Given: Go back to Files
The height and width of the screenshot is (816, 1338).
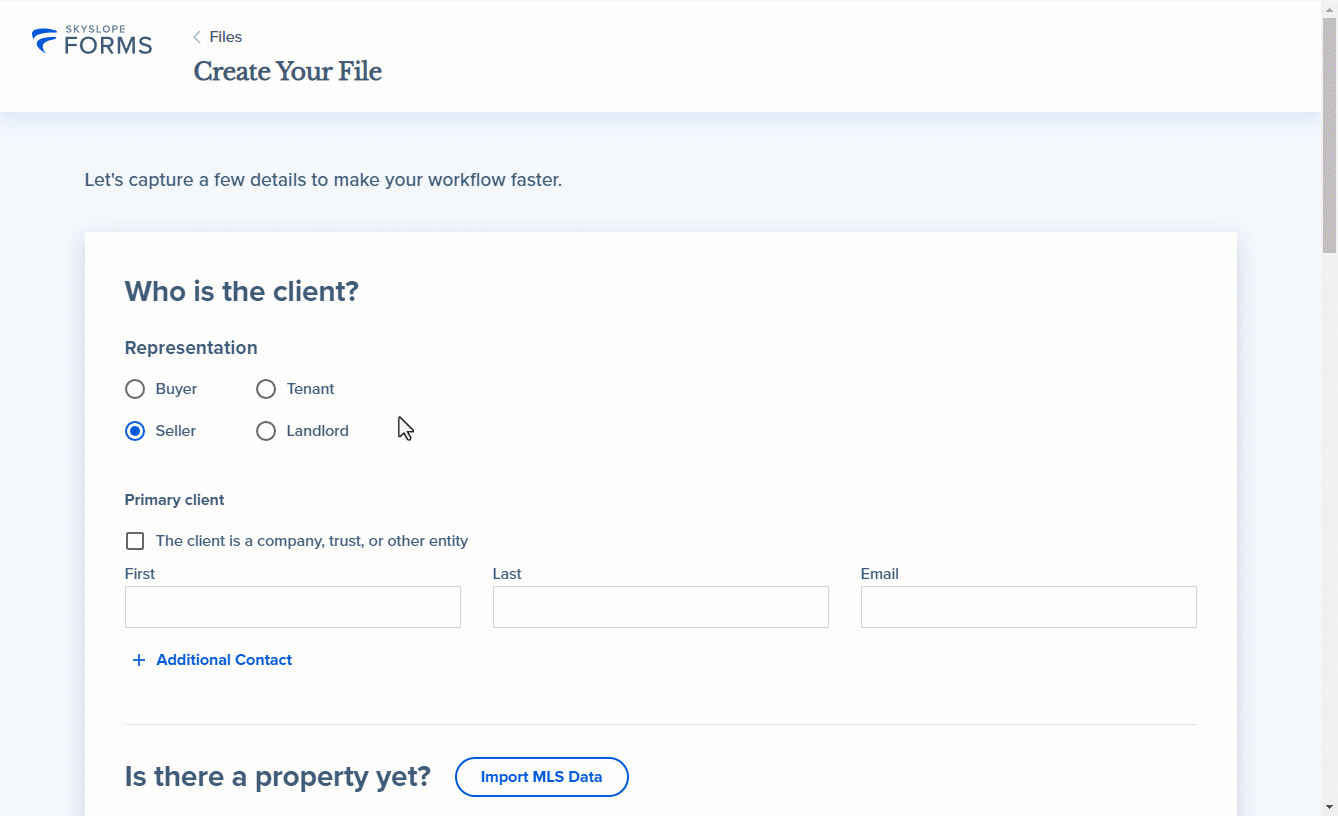Looking at the screenshot, I should [x=225, y=37].
